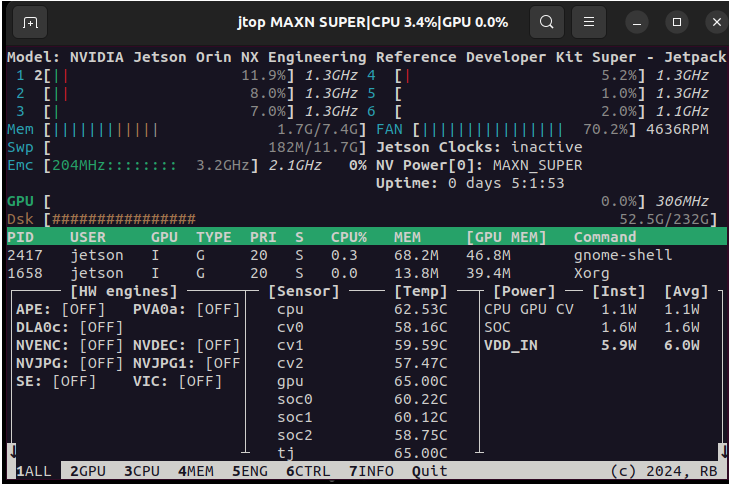The width and height of the screenshot is (736, 491).
Task: Open the 6CTRL control page
Action: point(307,470)
